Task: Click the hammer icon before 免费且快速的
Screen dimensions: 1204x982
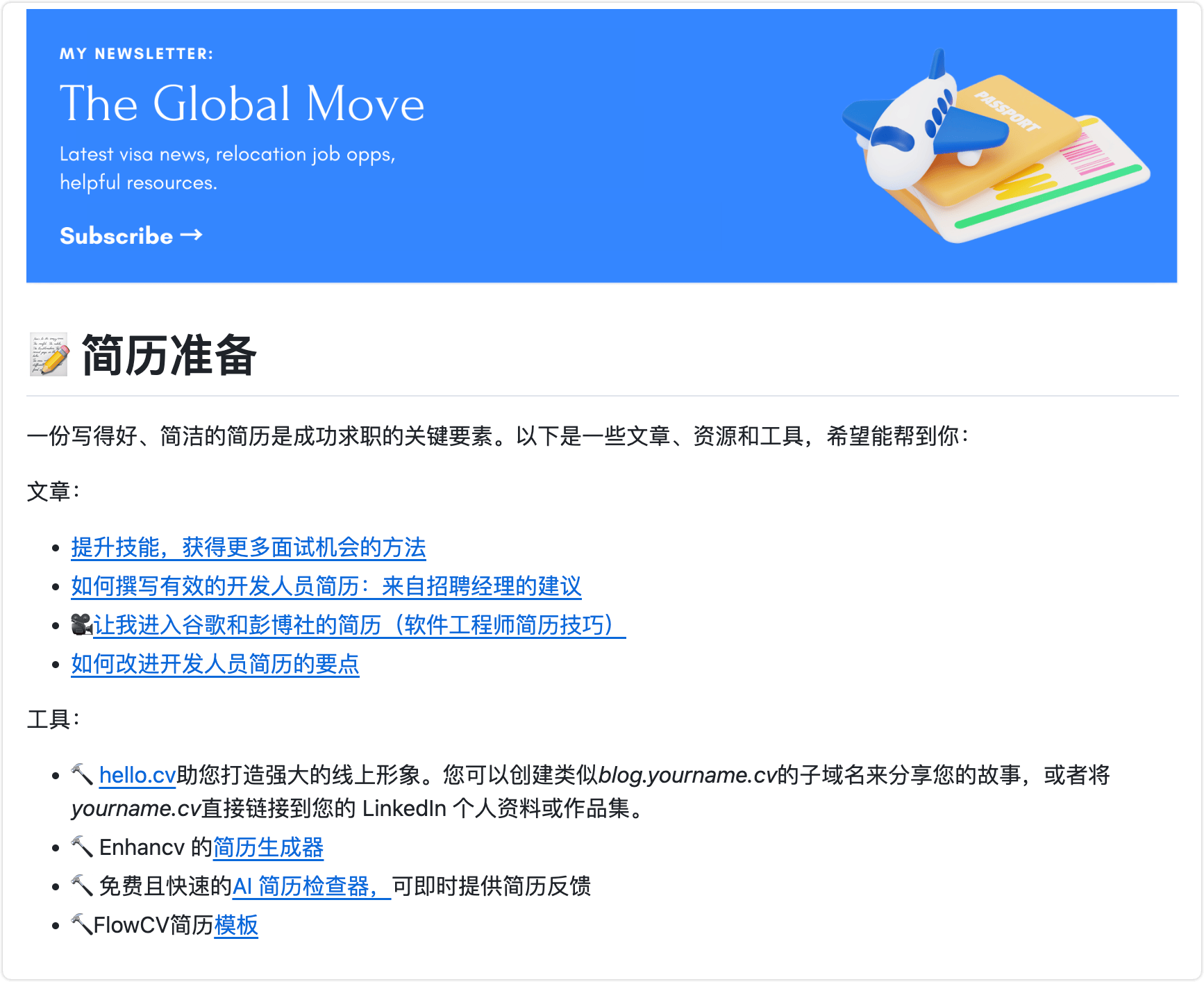Action: (x=82, y=886)
